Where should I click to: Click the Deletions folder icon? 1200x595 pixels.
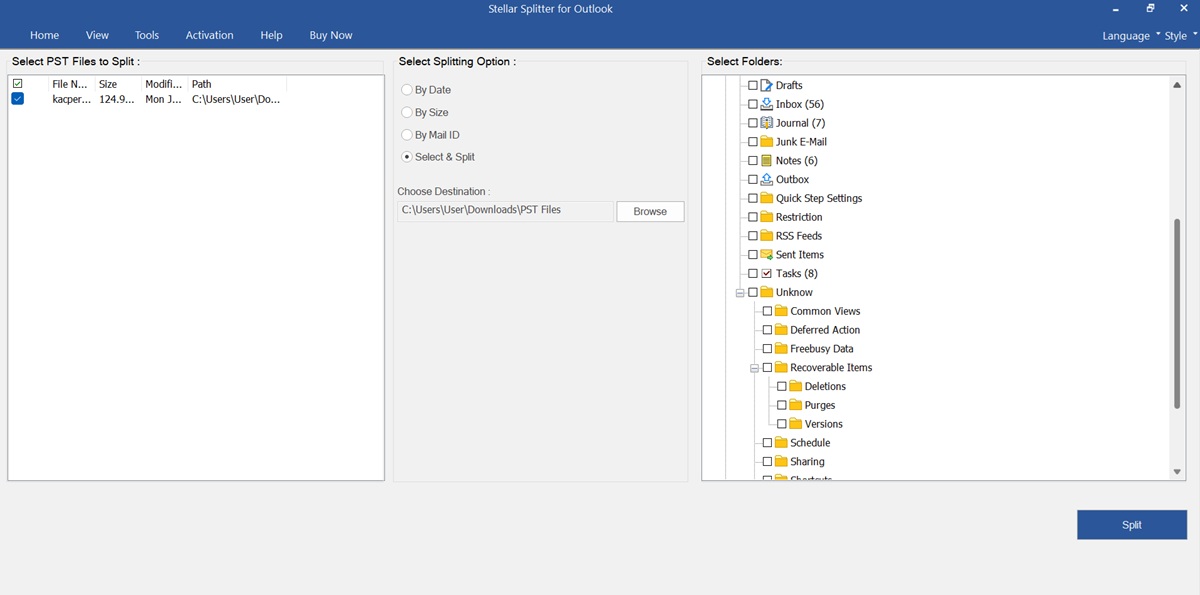click(796, 386)
